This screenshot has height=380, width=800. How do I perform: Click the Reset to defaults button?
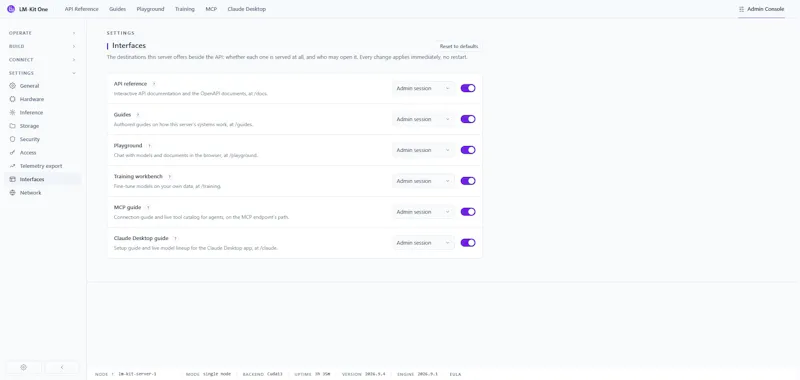pyautogui.click(x=459, y=46)
